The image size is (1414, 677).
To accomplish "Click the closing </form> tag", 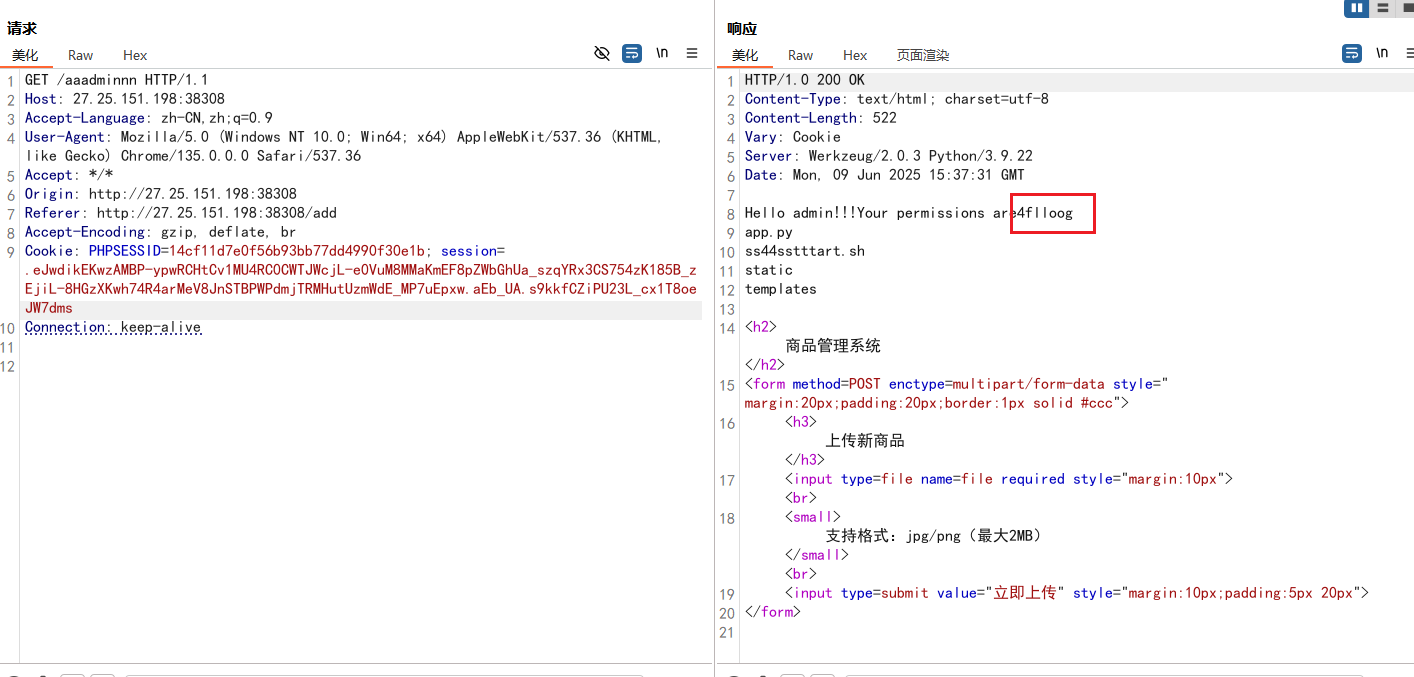I will coord(773,612).
